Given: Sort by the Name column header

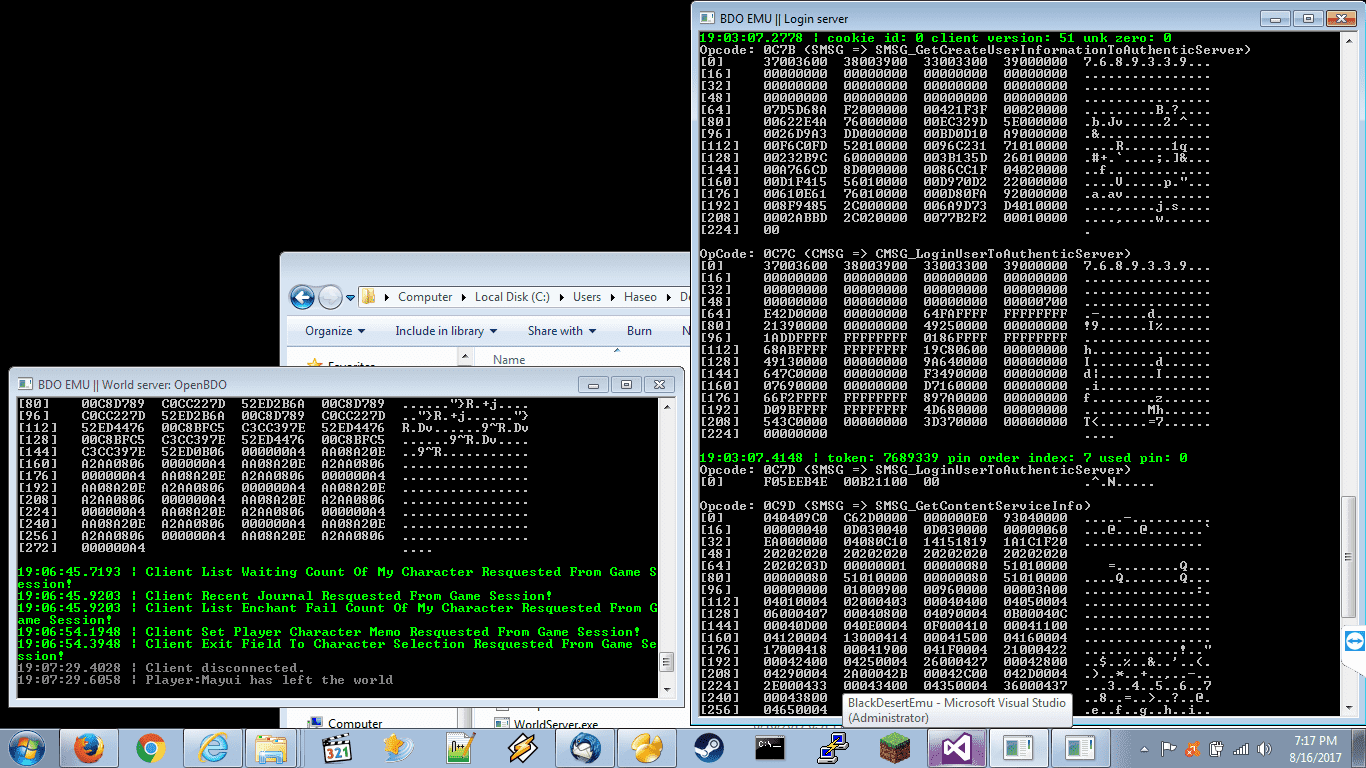Looking at the screenshot, I should point(509,360).
